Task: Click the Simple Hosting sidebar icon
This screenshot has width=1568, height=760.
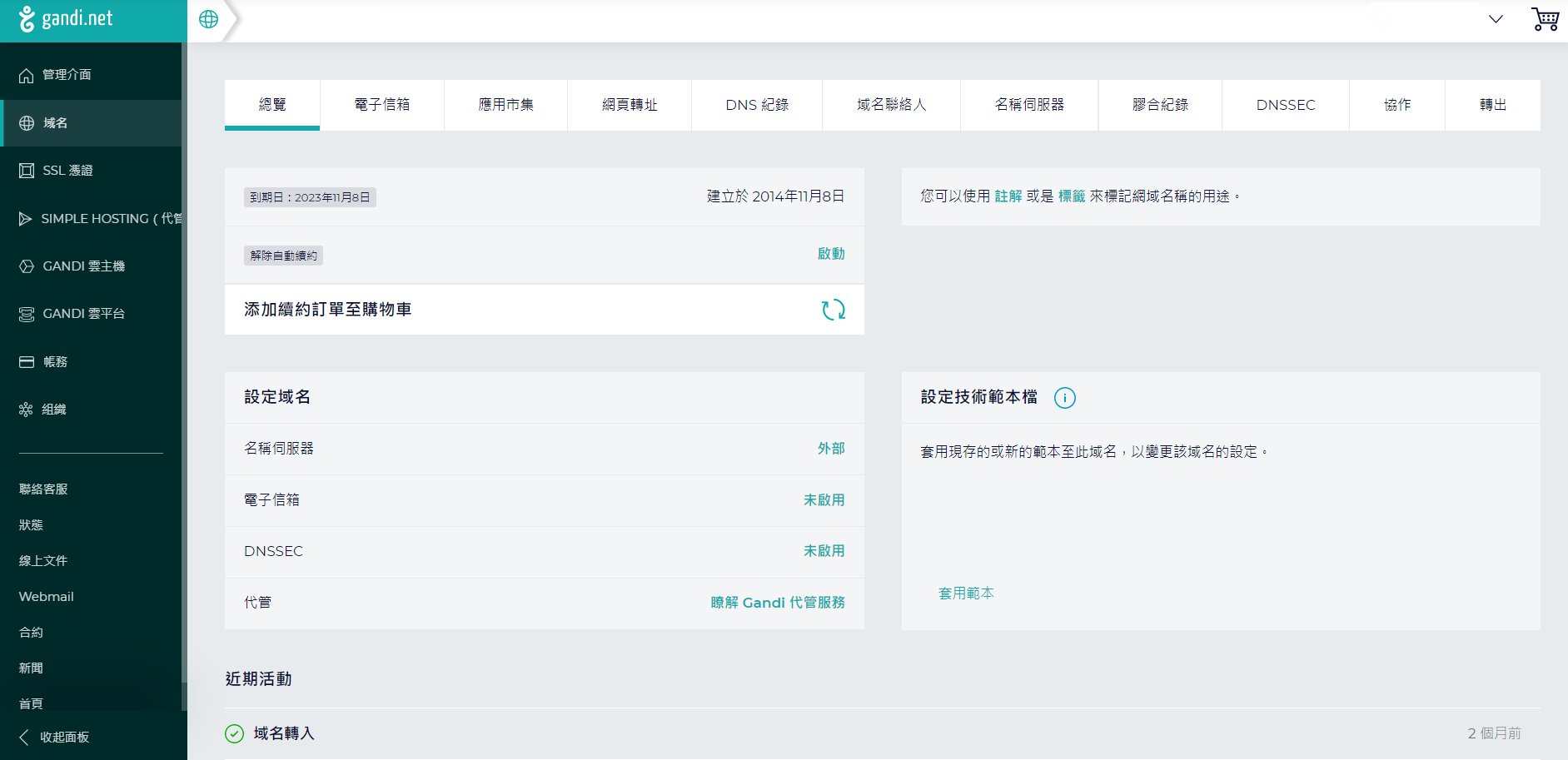Action: (x=26, y=219)
